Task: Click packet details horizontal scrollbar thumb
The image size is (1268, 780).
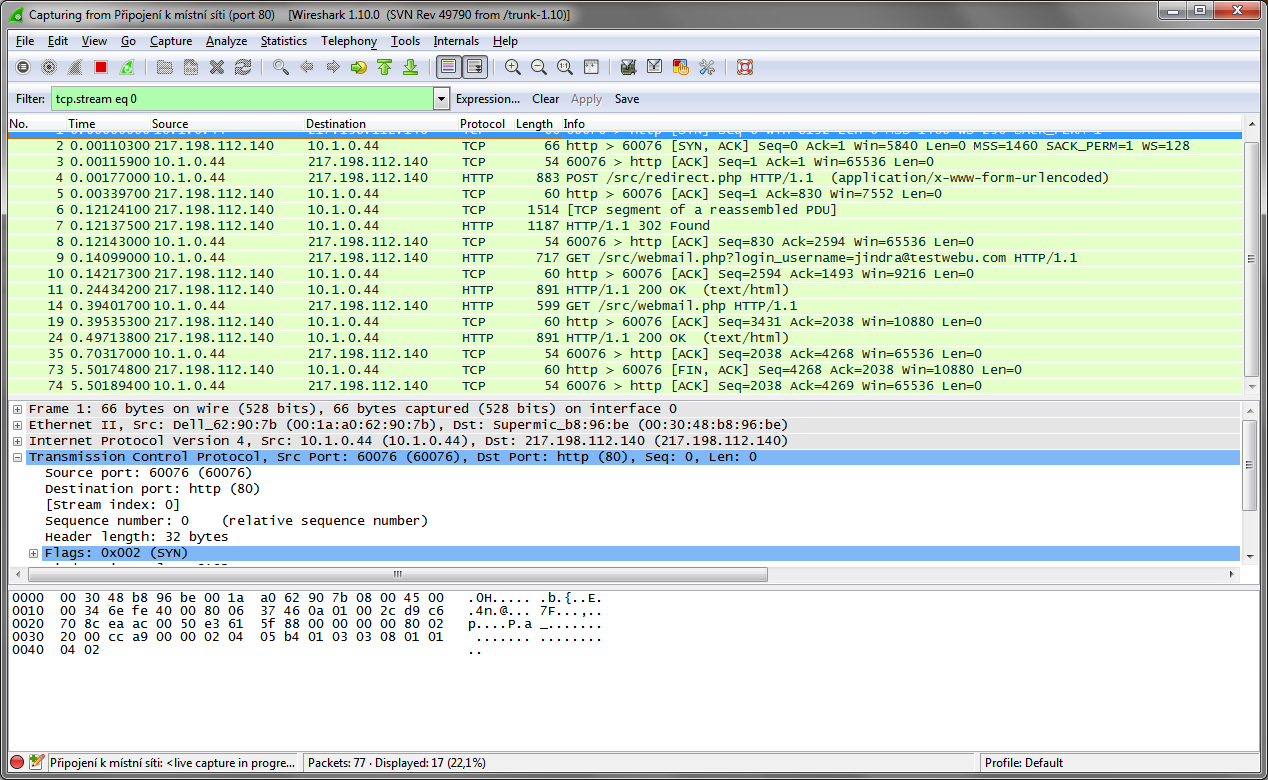Action: [397, 575]
